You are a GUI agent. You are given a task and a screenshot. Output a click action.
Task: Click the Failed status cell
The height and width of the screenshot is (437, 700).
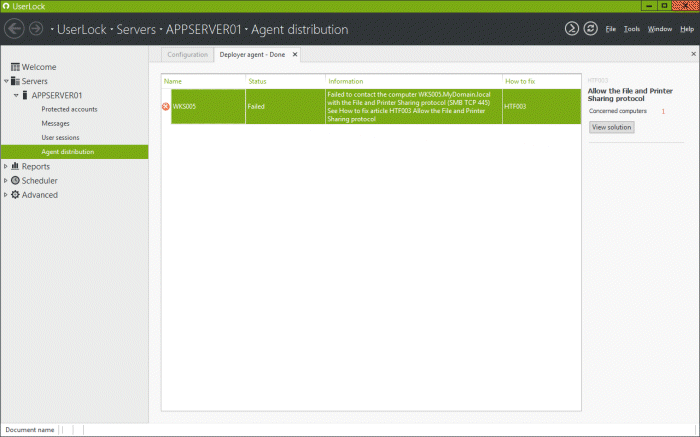point(286,106)
